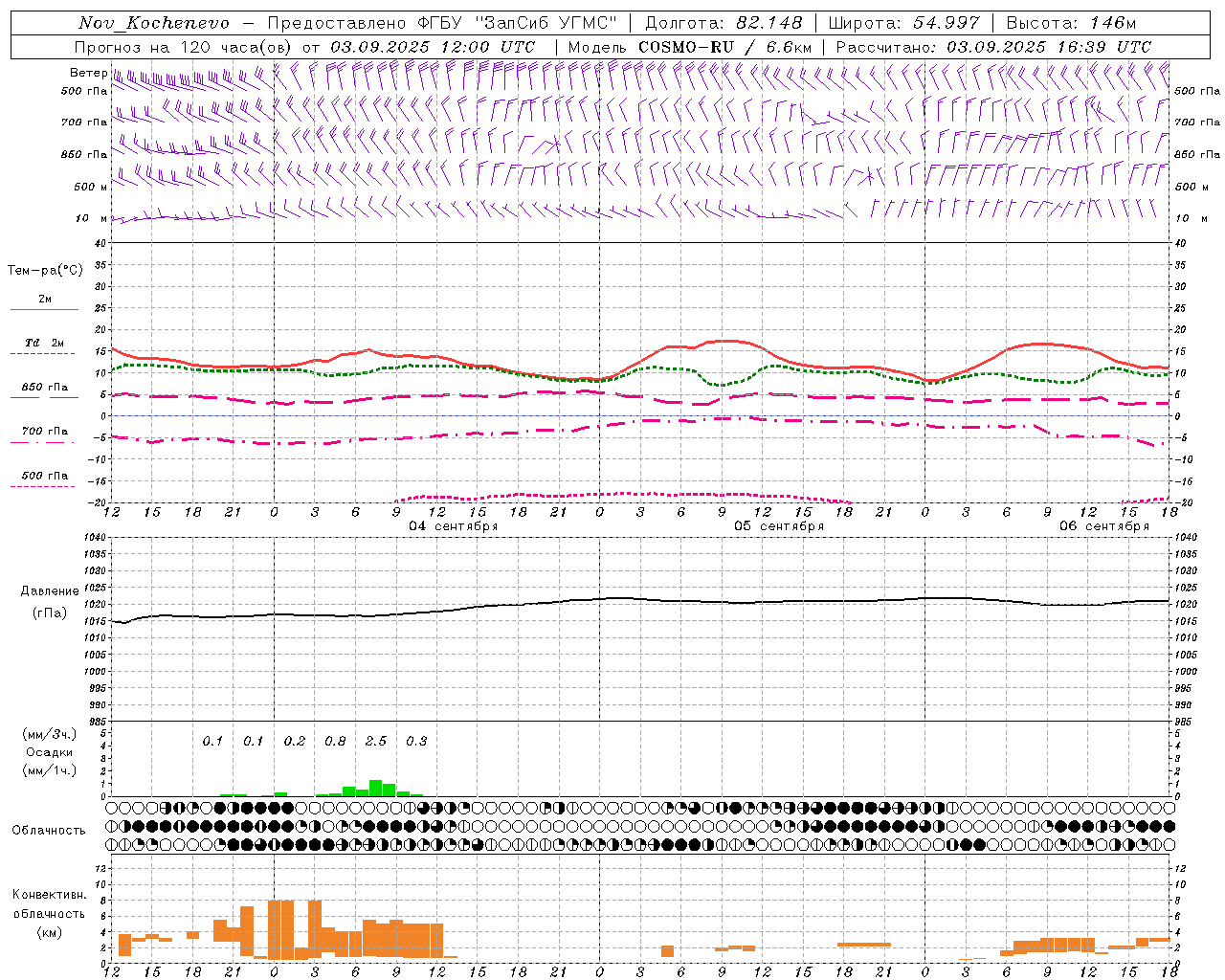
Task: Click the 'Конвективн.' convective cloud label
Action: tap(49, 895)
